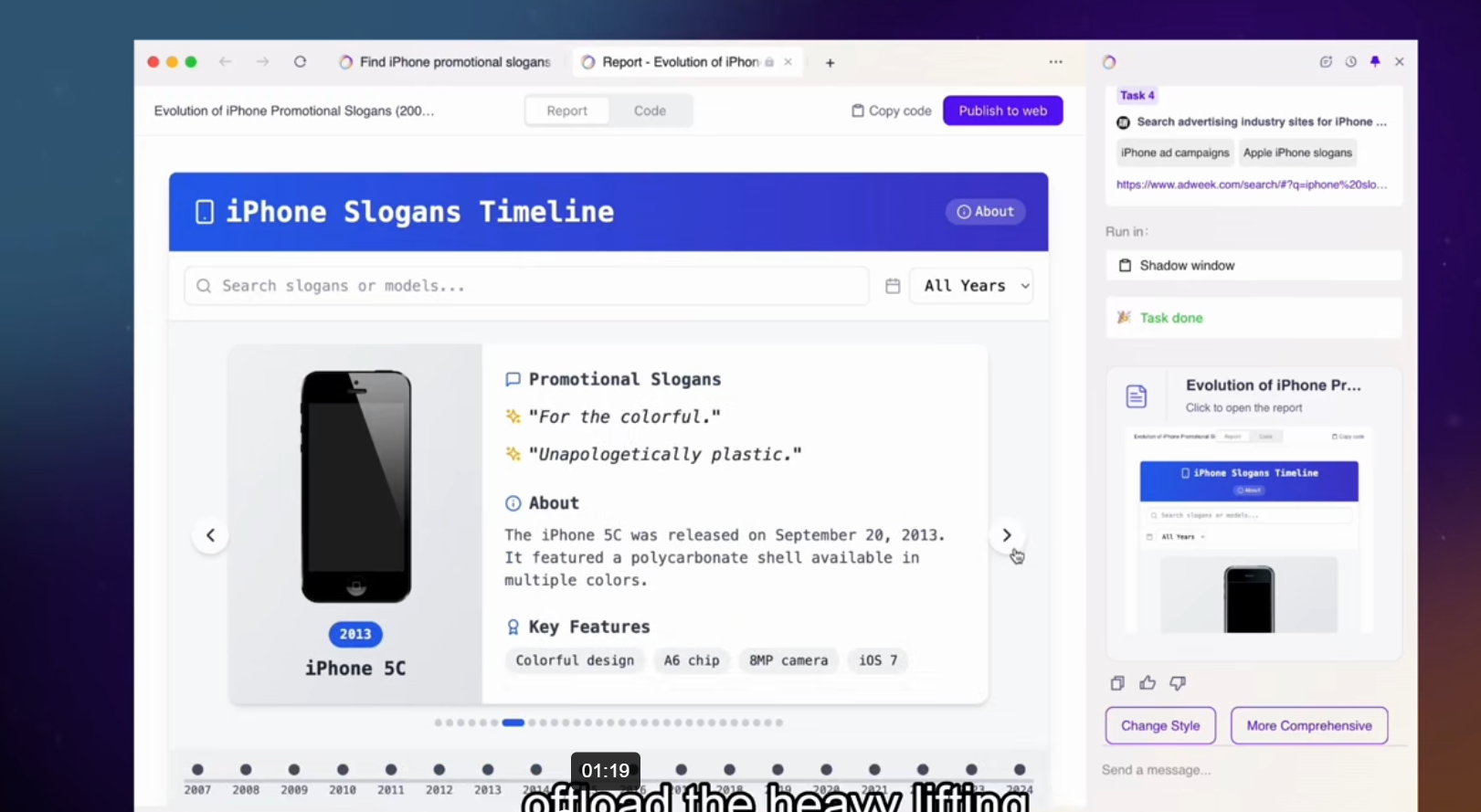The height and width of the screenshot is (812, 1481).
Task: Open the browser three-dot menu
Action: click(1055, 62)
